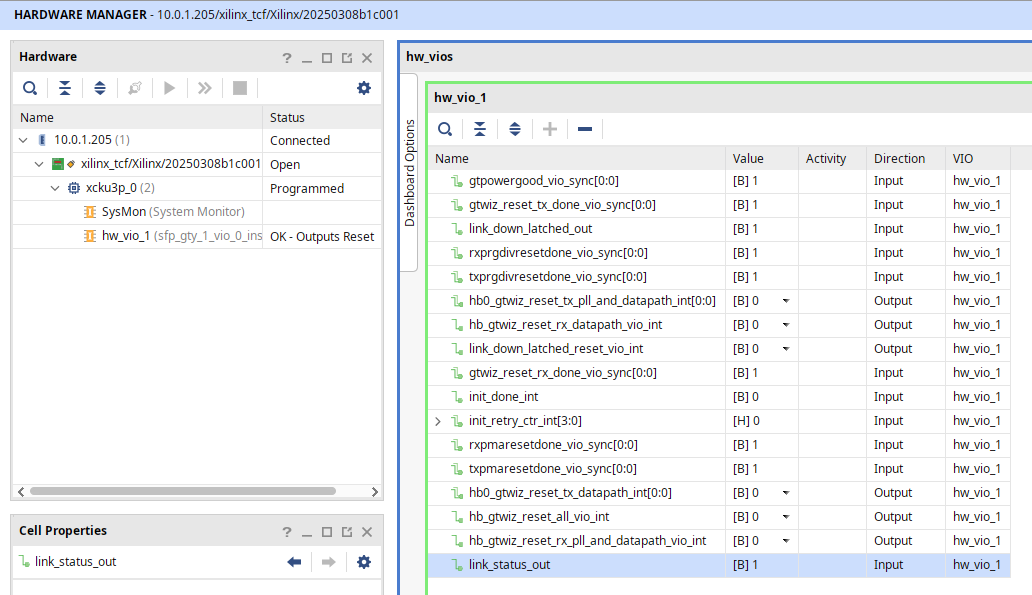
Task: Open Cell Properties settings gear
Action: [x=363, y=562]
